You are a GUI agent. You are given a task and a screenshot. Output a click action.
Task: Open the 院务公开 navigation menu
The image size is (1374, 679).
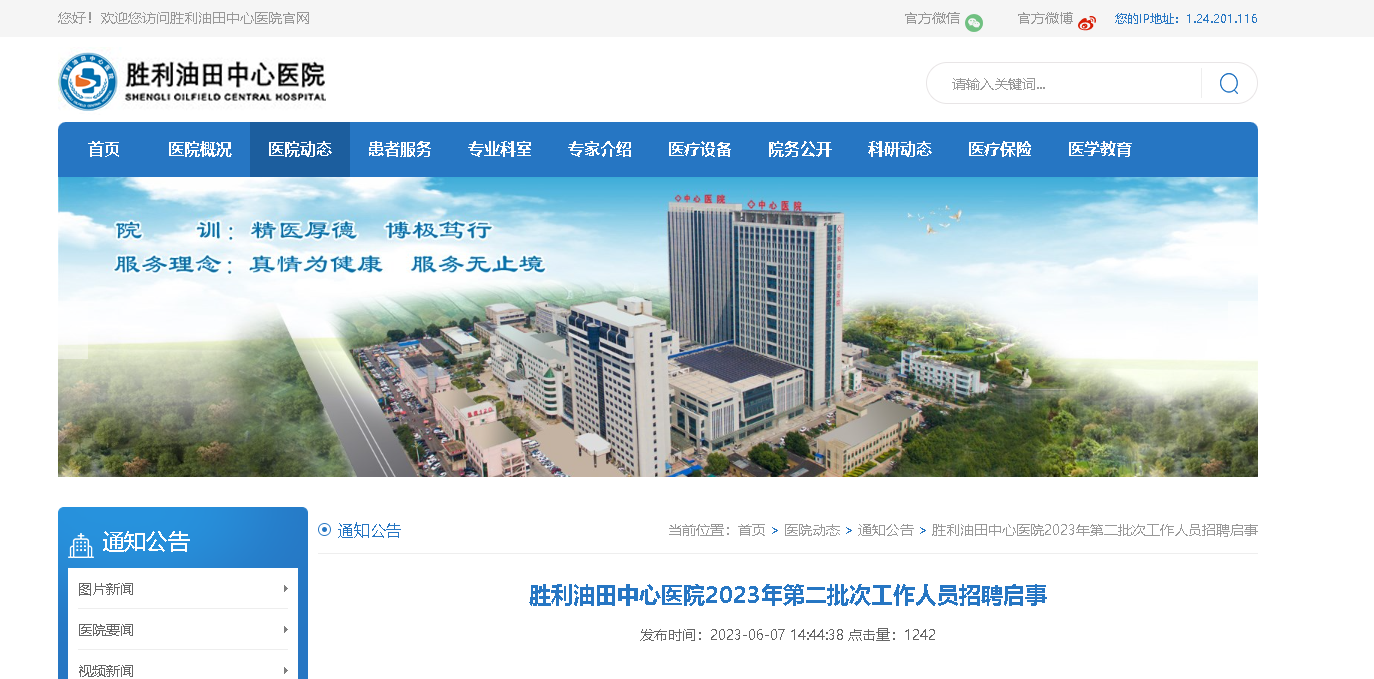point(800,150)
